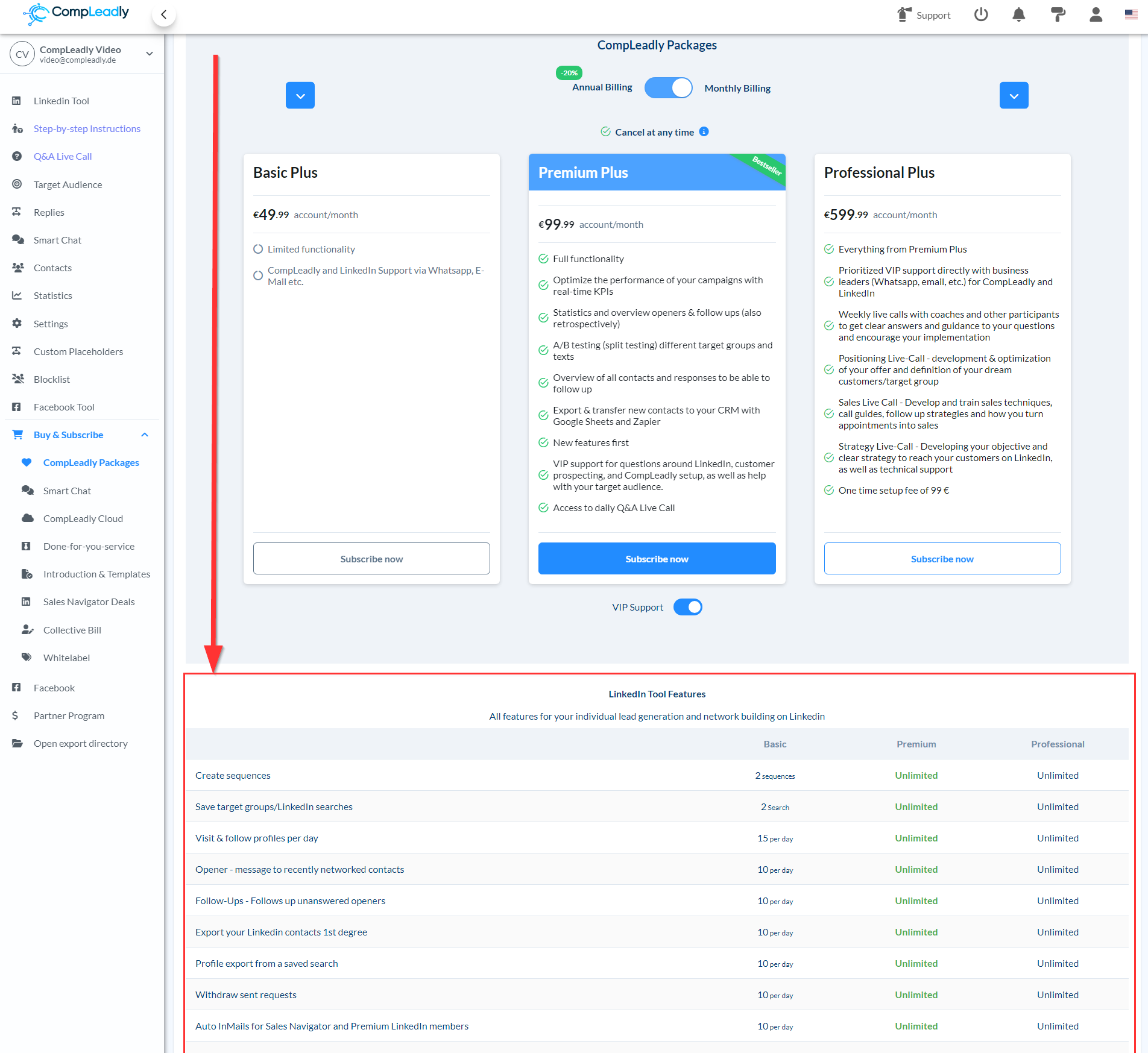The height and width of the screenshot is (1053, 1148).
Task: Toggle the Annual/Monthly Billing switch
Action: click(x=668, y=88)
